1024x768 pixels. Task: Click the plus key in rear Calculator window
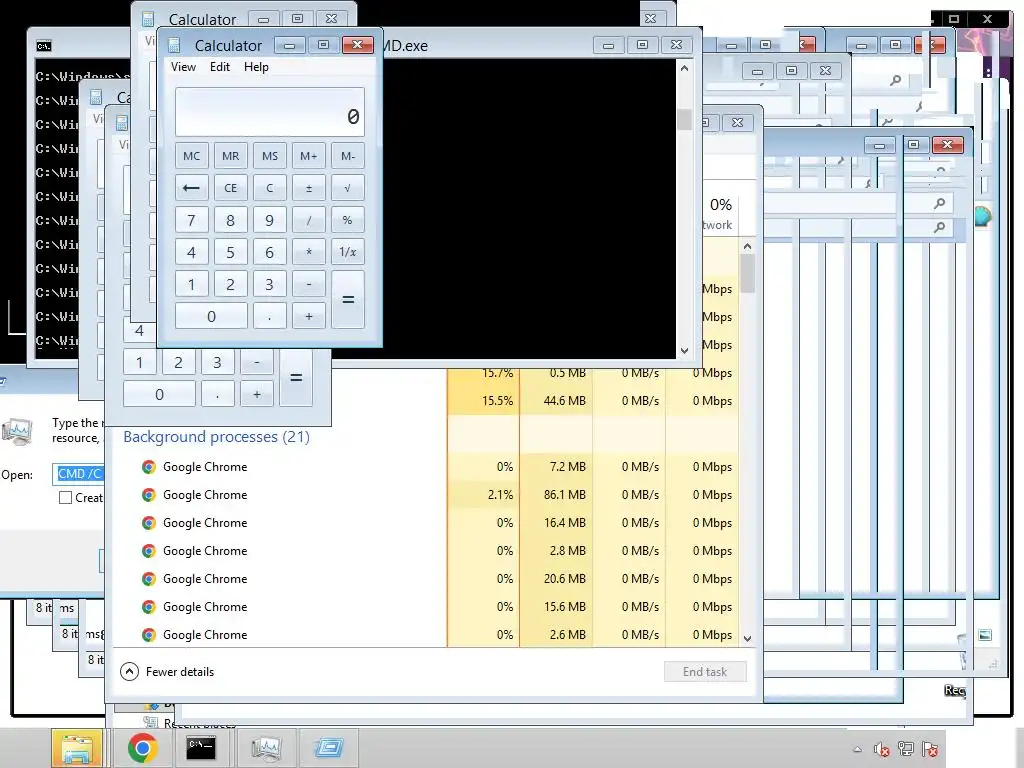point(257,394)
